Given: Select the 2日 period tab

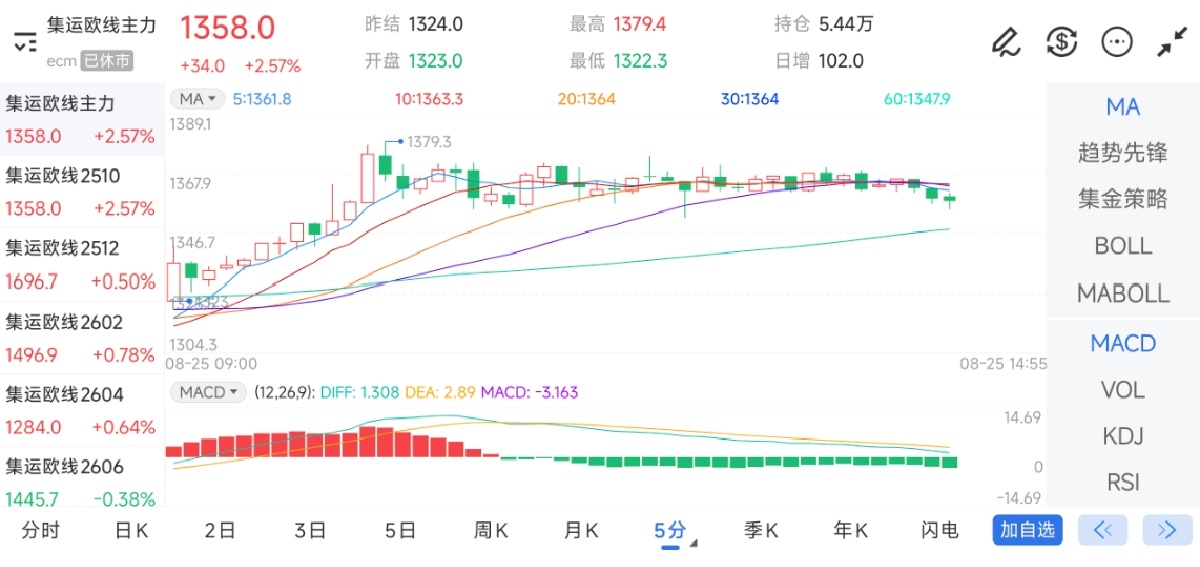Looking at the screenshot, I should point(220,530).
